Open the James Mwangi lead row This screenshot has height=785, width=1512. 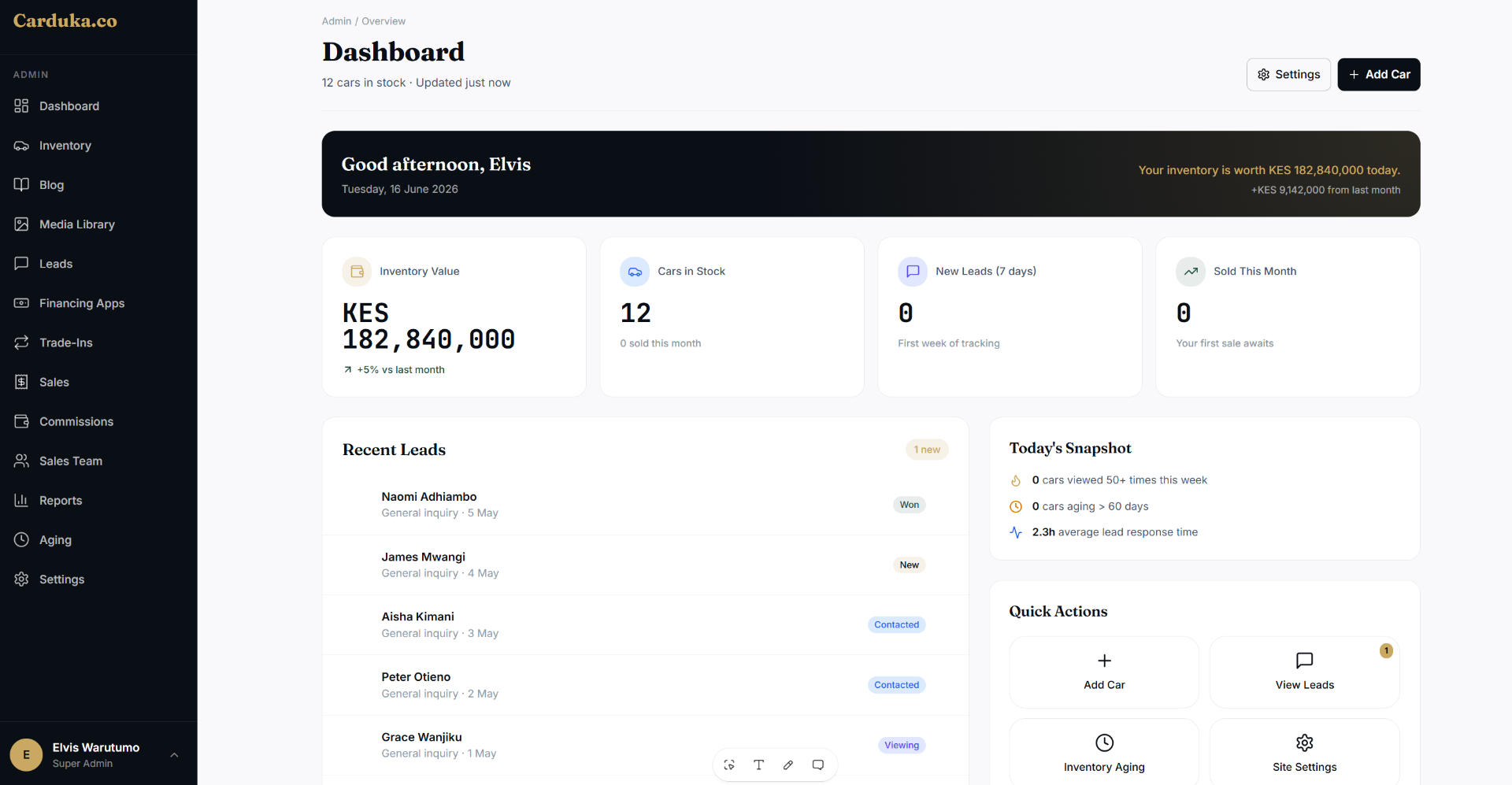pos(645,565)
